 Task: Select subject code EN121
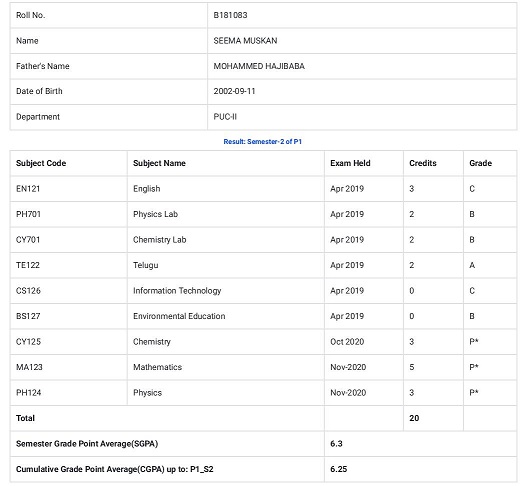[28, 188]
